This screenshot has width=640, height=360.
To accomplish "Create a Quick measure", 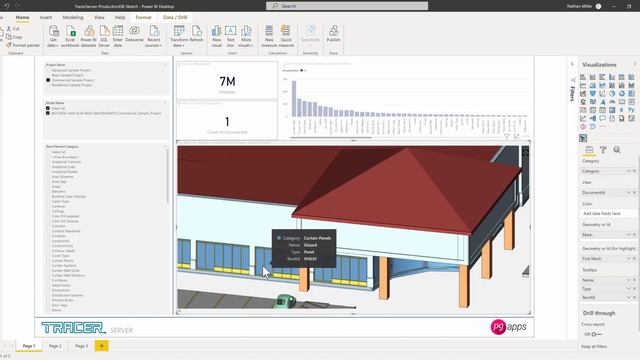I will point(286,36).
